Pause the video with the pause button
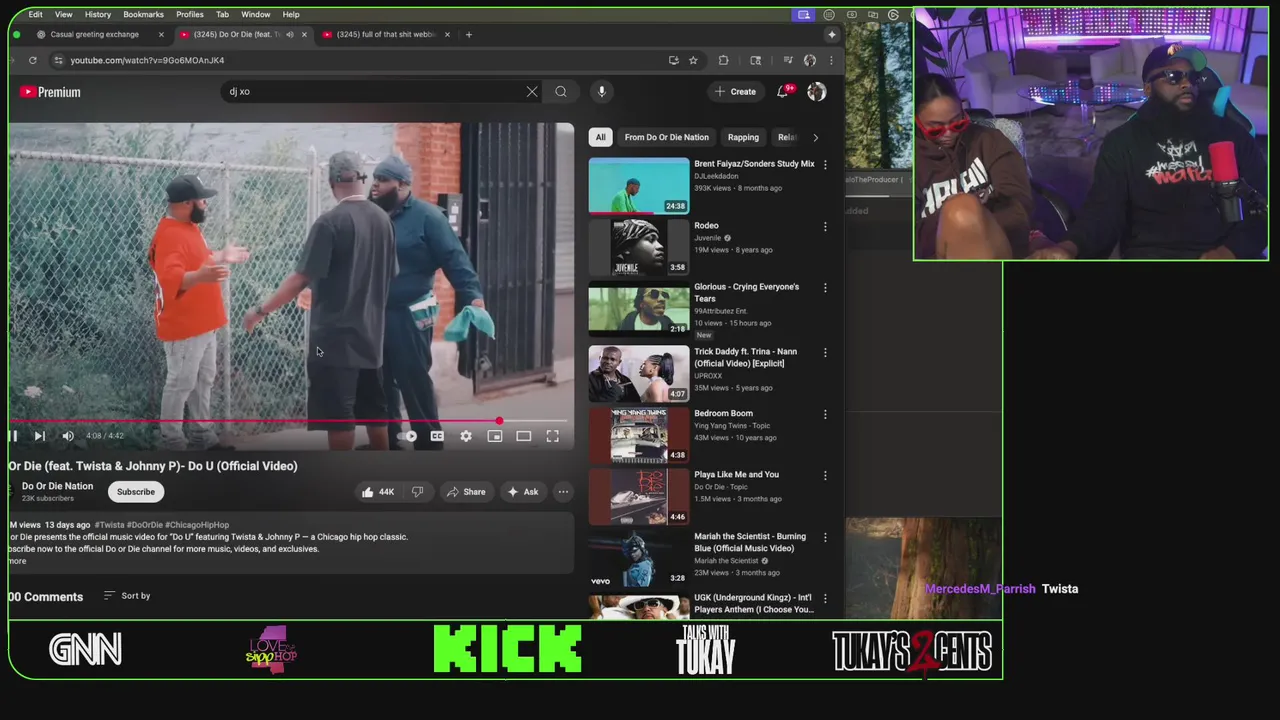This screenshot has height=720, width=1280. (x=13, y=436)
